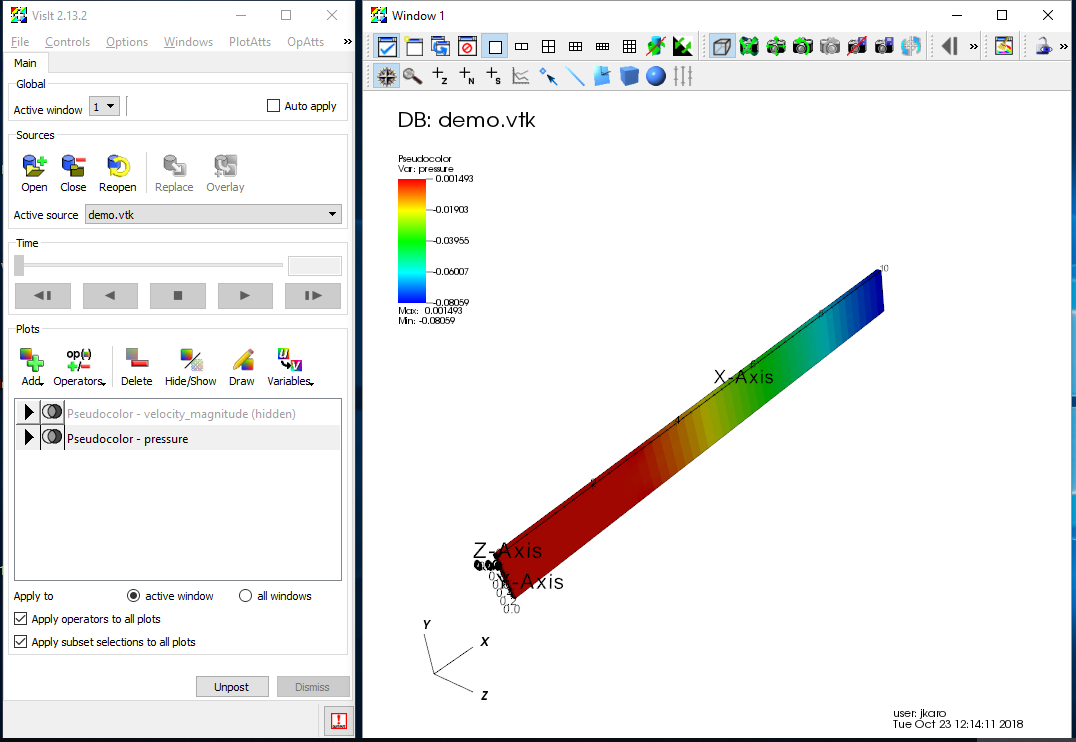The height and width of the screenshot is (742, 1076).
Task: Activate the Sphere tool
Action: click(x=655, y=76)
